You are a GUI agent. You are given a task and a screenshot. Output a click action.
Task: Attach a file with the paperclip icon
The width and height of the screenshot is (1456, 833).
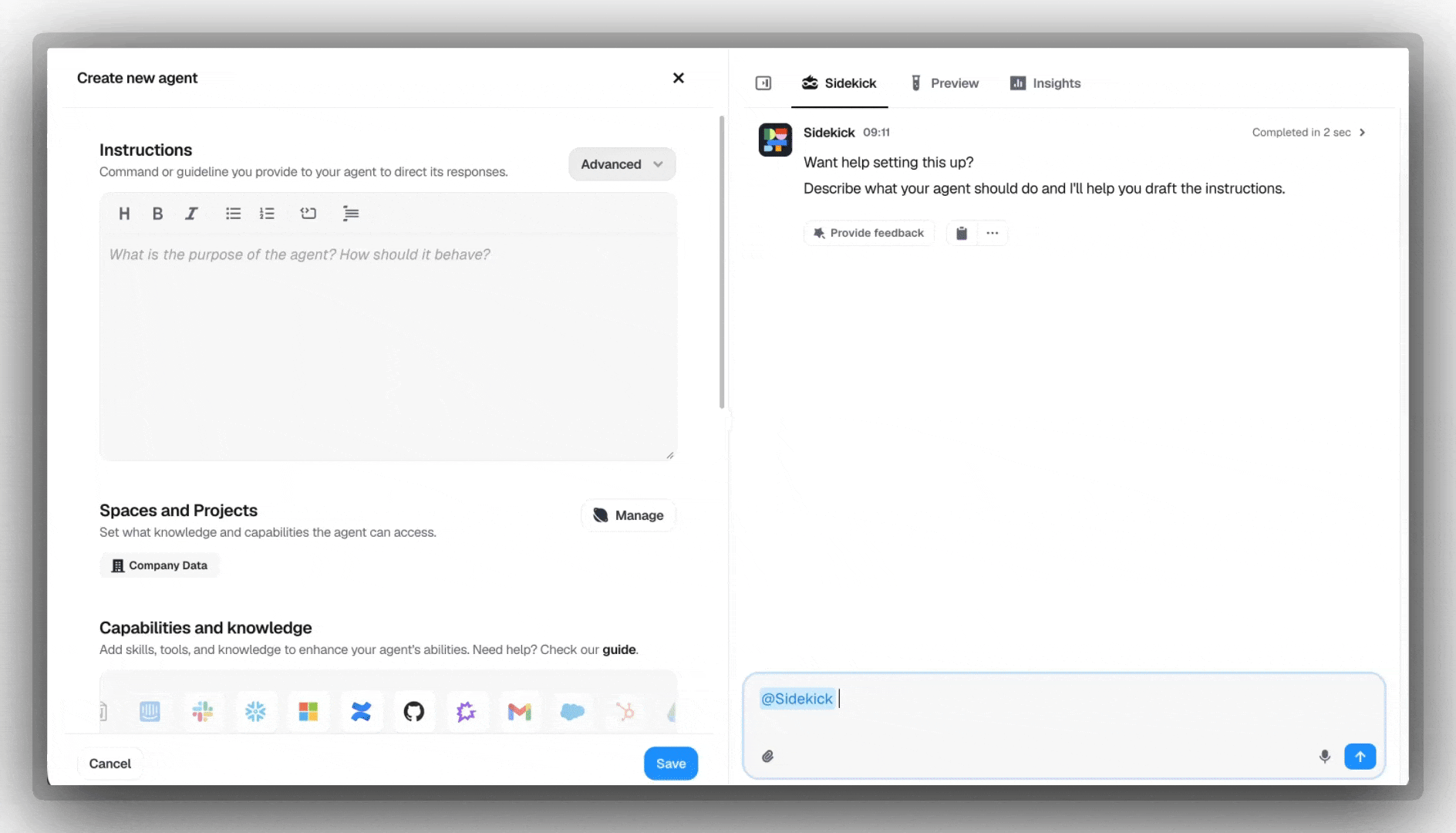pyautogui.click(x=768, y=757)
